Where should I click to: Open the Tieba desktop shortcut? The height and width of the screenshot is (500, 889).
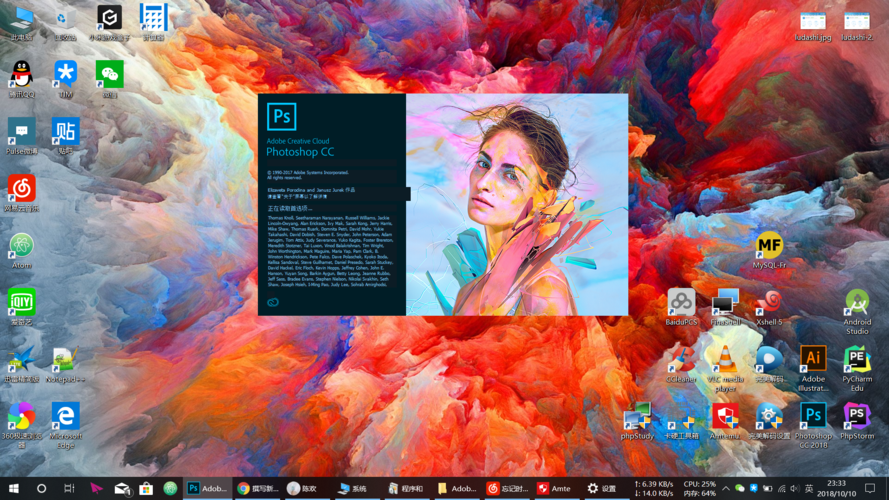65,137
